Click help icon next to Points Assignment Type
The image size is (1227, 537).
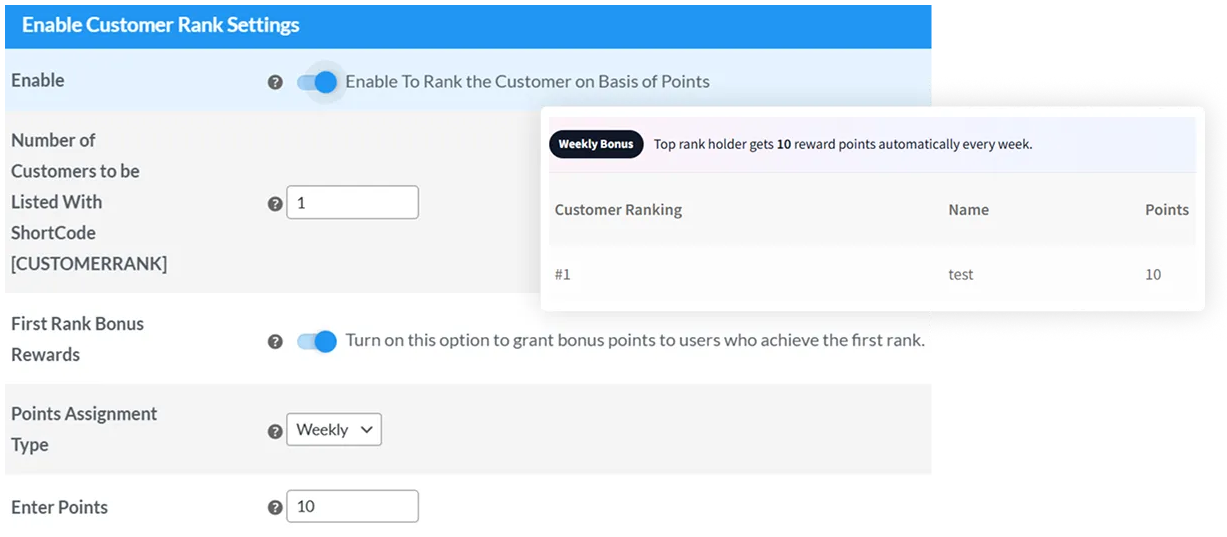tap(275, 431)
